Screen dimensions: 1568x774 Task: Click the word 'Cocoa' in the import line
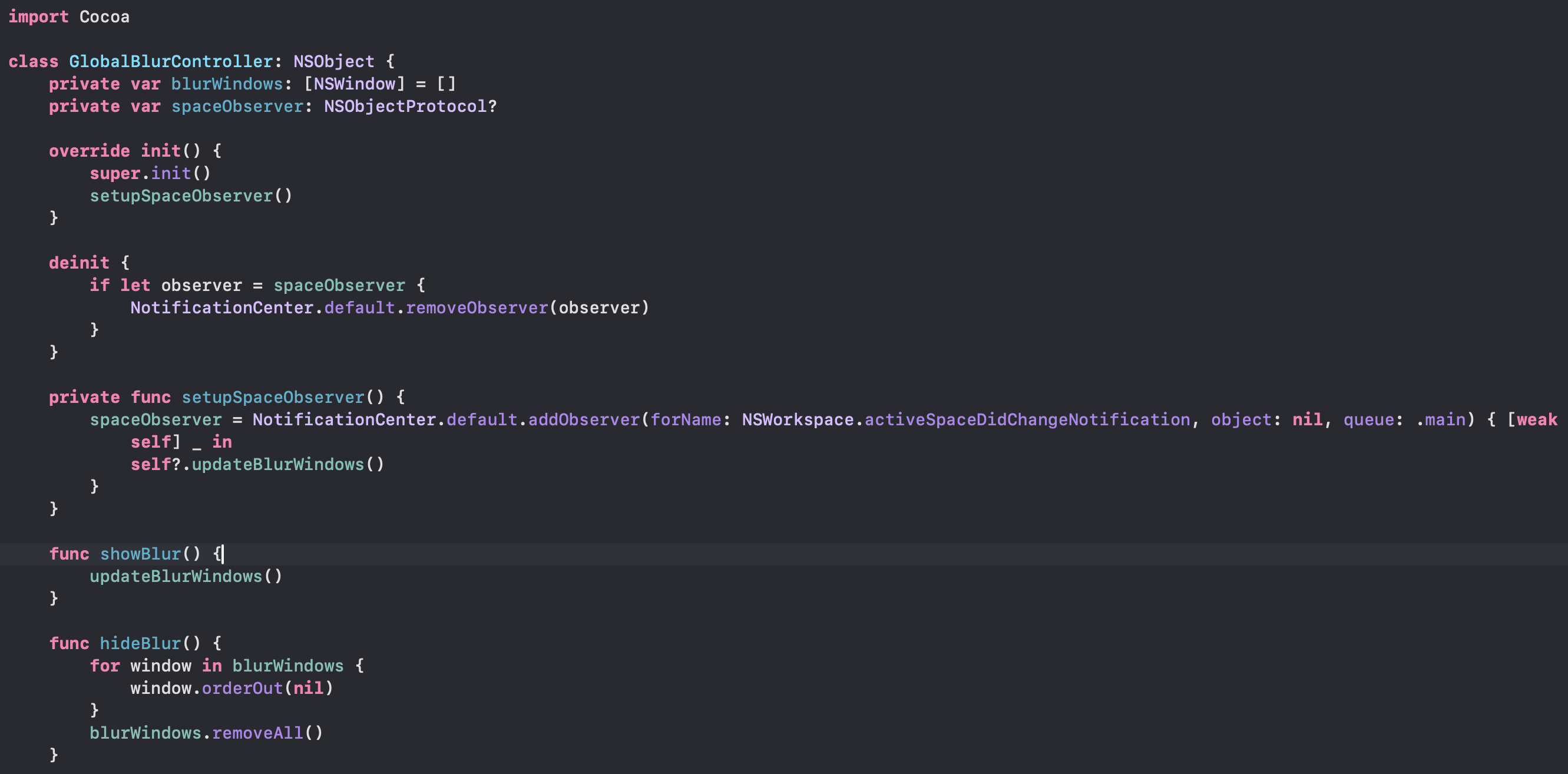[x=105, y=17]
